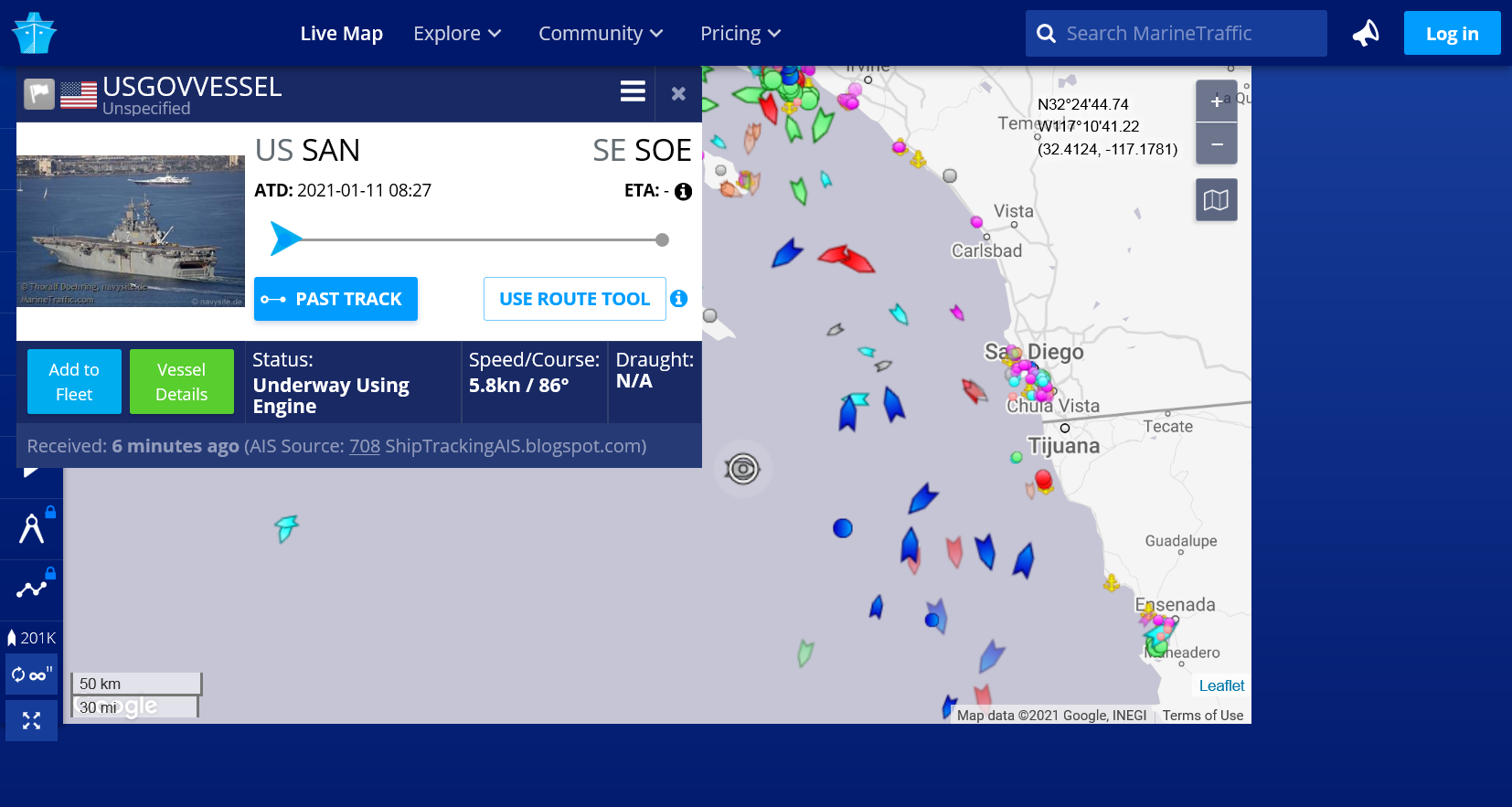Select the blue circle vessel marker
Image resolution: width=1512 pixels, height=807 pixels.
tap(843, 528)
